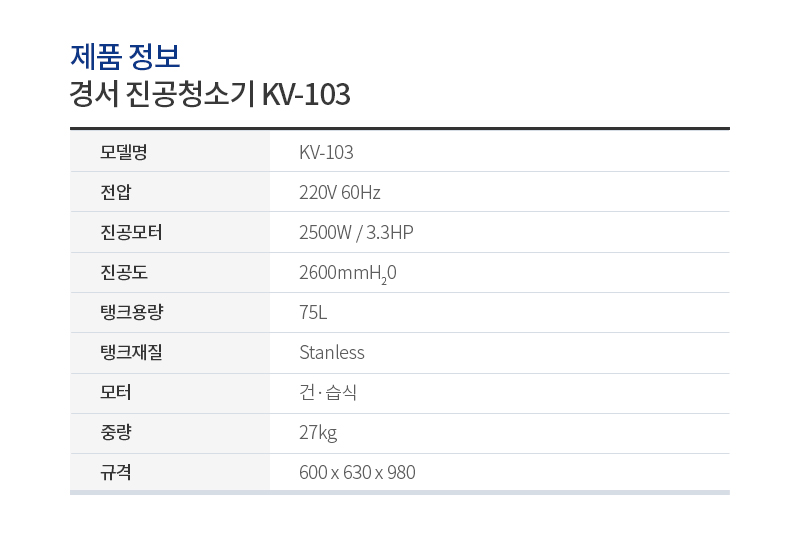Select the 모터 row label
This screenshot has width=800, height=560.
pyautogui.click(x=116, y=392)
